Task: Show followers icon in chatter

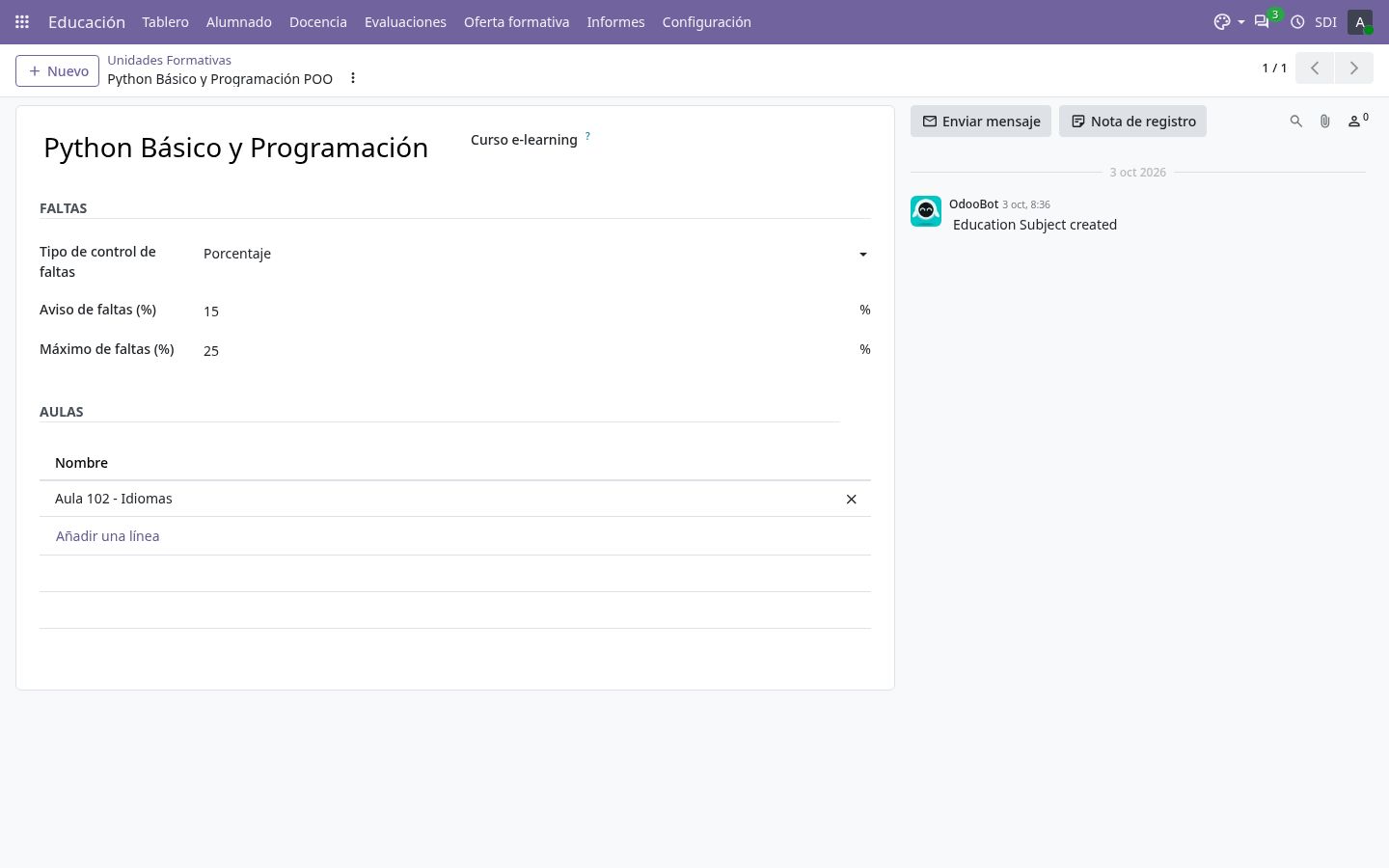Action: (x=1357, y=121)
